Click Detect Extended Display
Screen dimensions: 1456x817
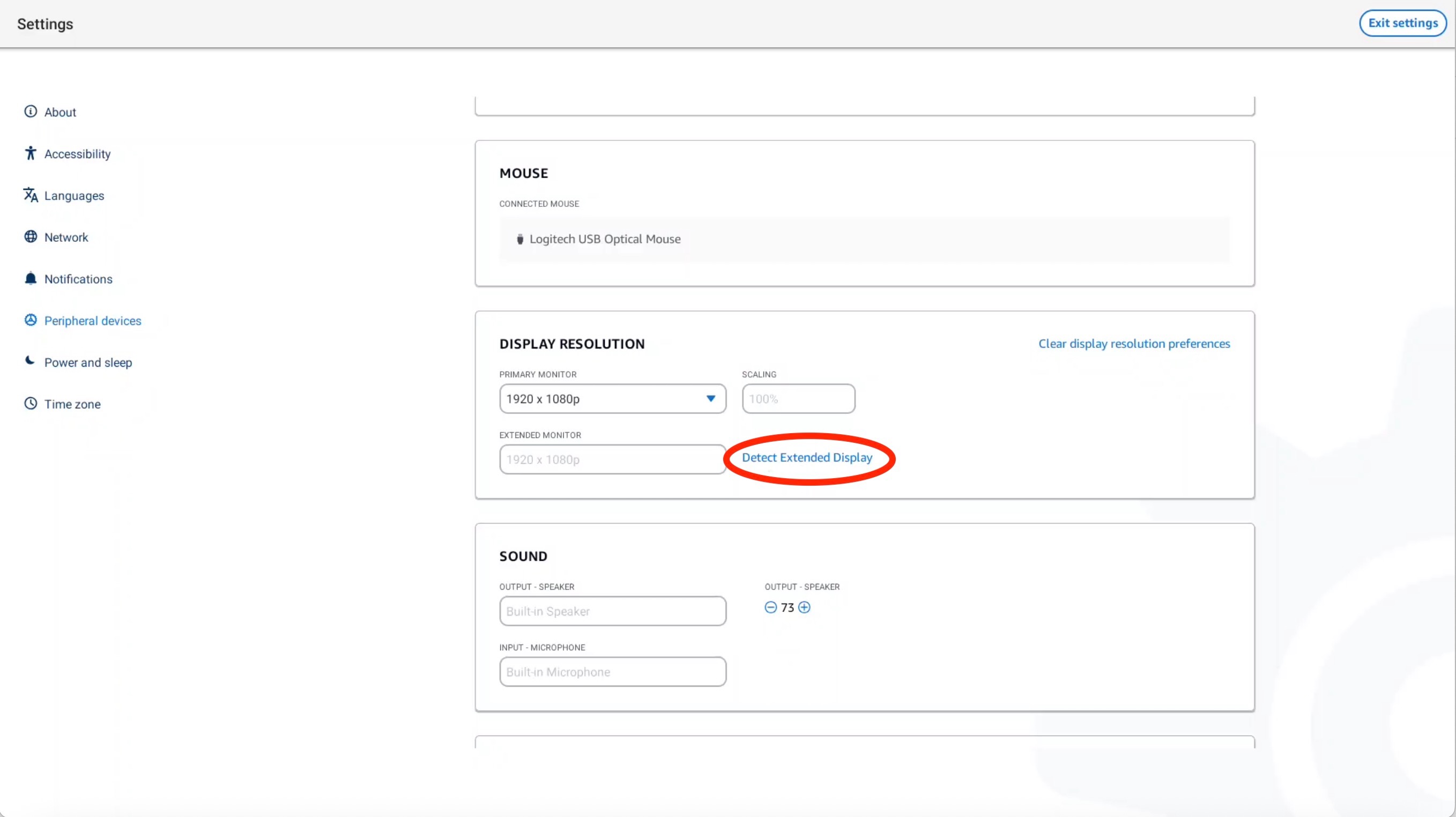[x=807, y=458]
